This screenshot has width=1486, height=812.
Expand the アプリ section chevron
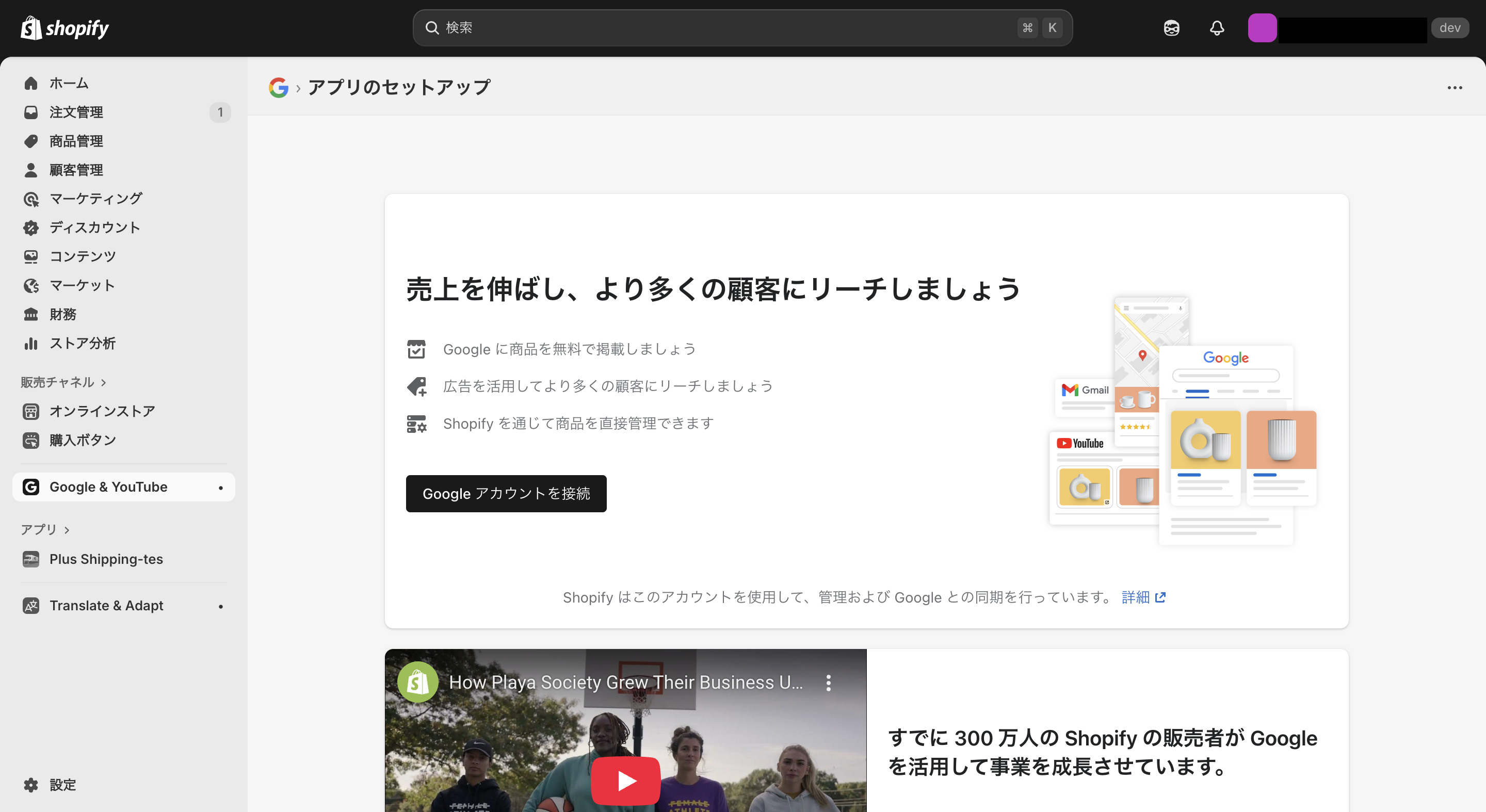(x=67, y=530)
